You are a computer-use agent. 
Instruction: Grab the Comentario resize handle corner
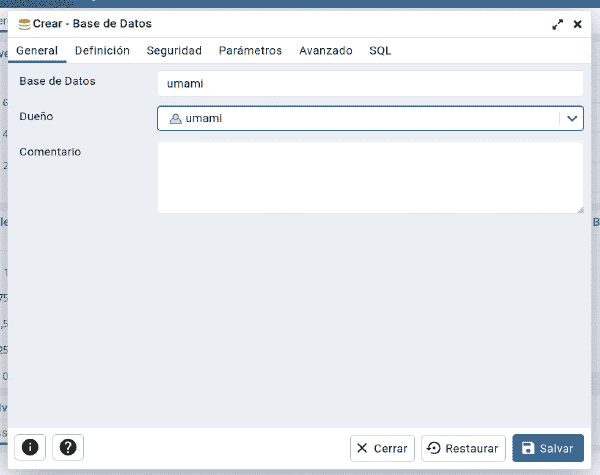click(580, 210)
